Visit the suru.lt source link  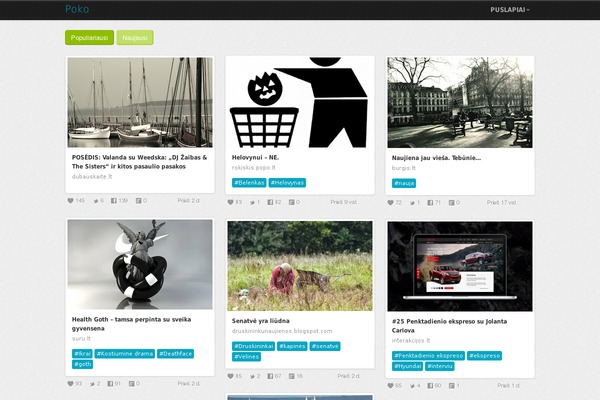coord(81,339)
